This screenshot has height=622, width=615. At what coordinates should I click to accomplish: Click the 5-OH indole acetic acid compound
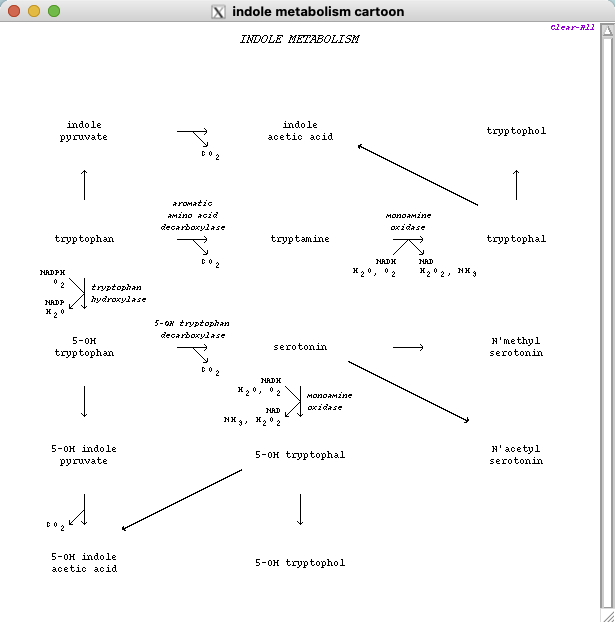pos(84,563)
